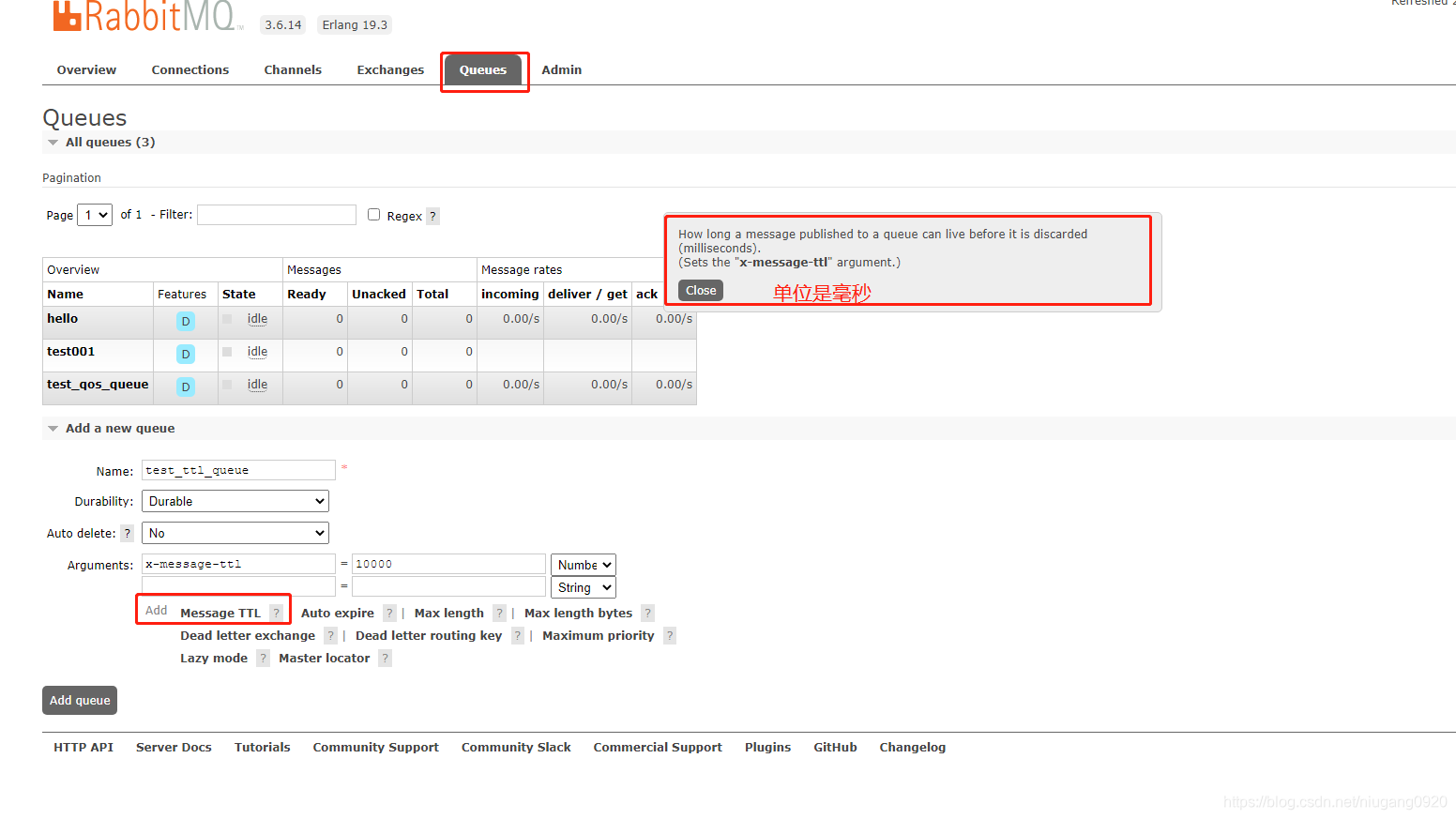Open the test_qos_queue queue
Image resolution: width=1456 pixels, height=819 pixels.
pyautogui.click(x=98, y=385)
